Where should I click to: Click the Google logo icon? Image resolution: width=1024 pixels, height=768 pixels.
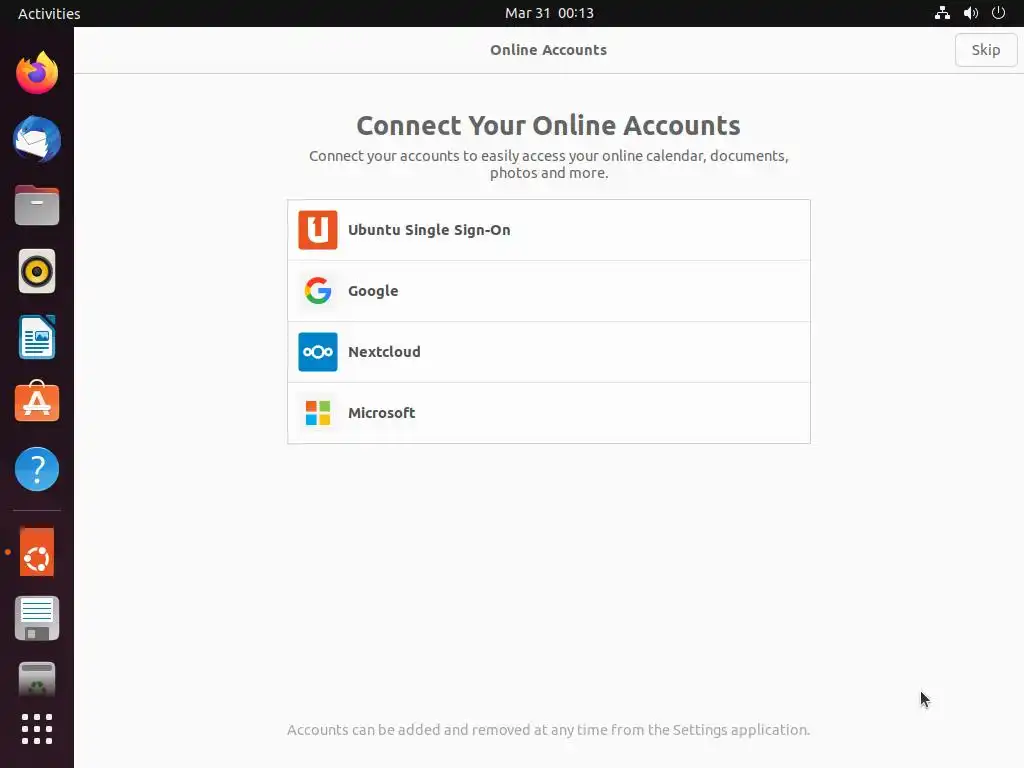pyautogui.click(x=317, y=291)
